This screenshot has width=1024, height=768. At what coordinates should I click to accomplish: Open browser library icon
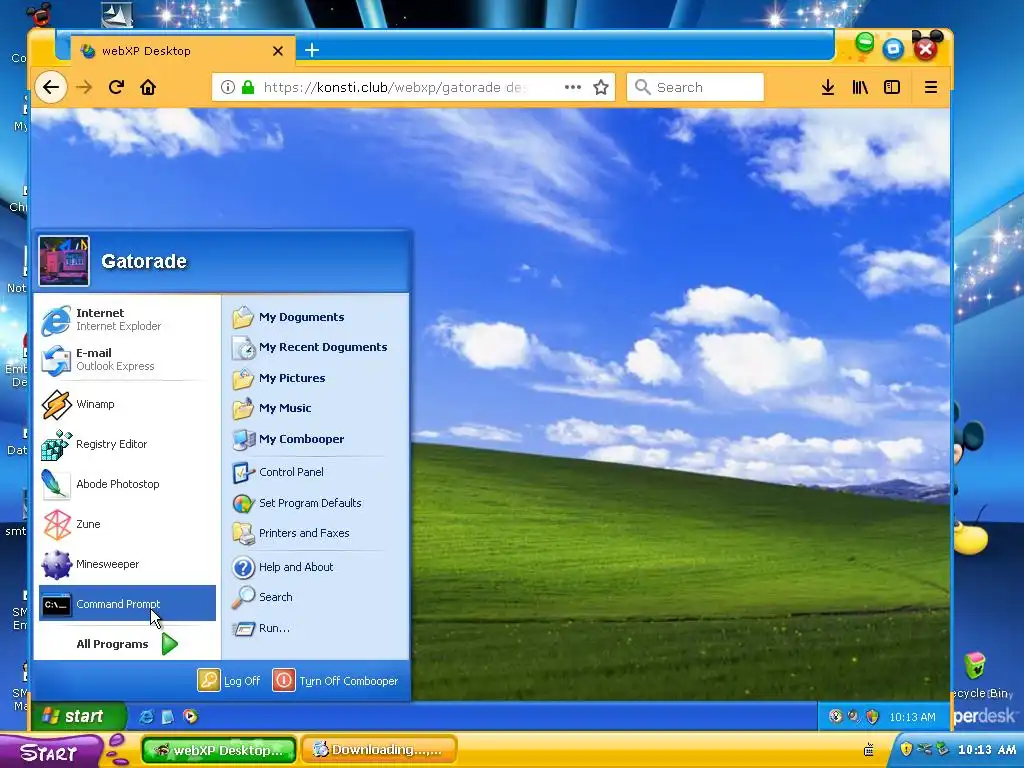point(860,88)
